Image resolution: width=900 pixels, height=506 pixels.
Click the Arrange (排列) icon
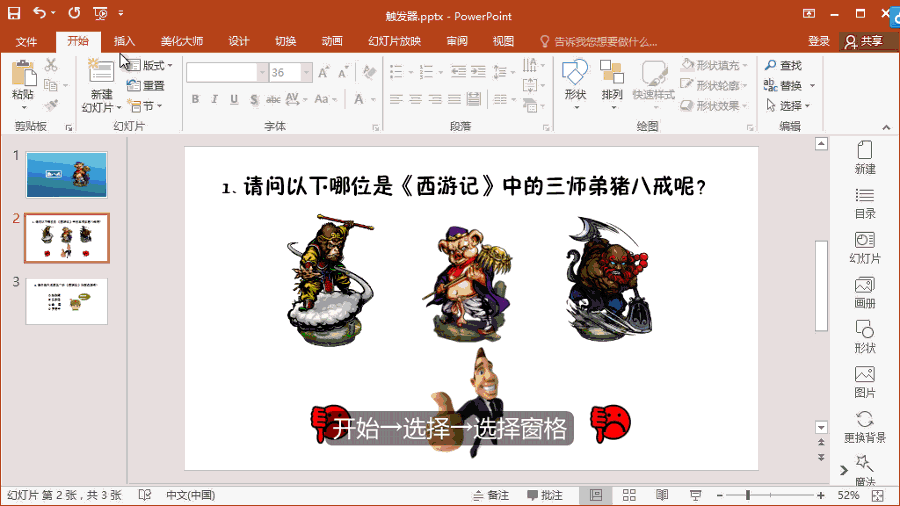pos(612,73)
